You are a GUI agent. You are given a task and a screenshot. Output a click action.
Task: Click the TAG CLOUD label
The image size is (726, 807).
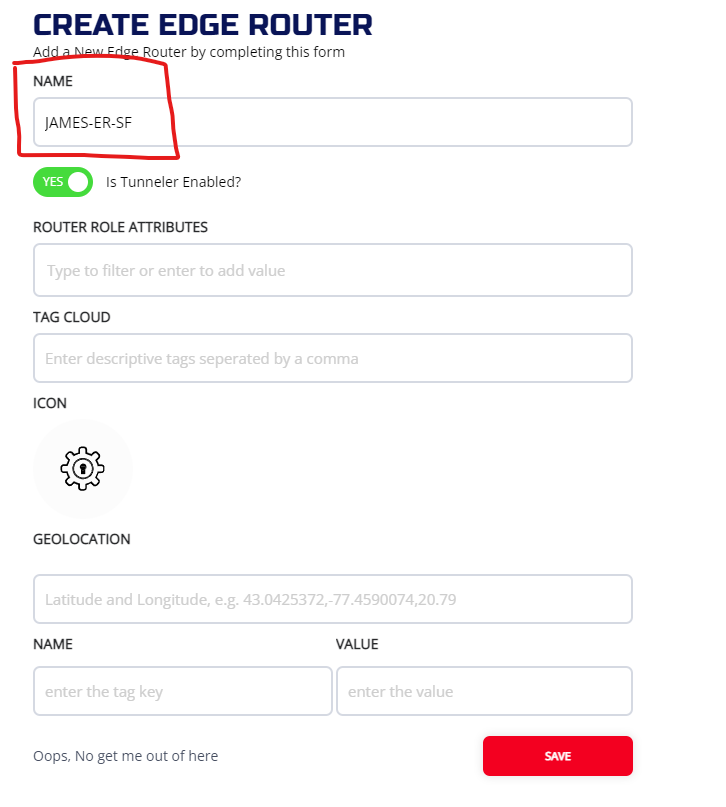tap(72, 317)
